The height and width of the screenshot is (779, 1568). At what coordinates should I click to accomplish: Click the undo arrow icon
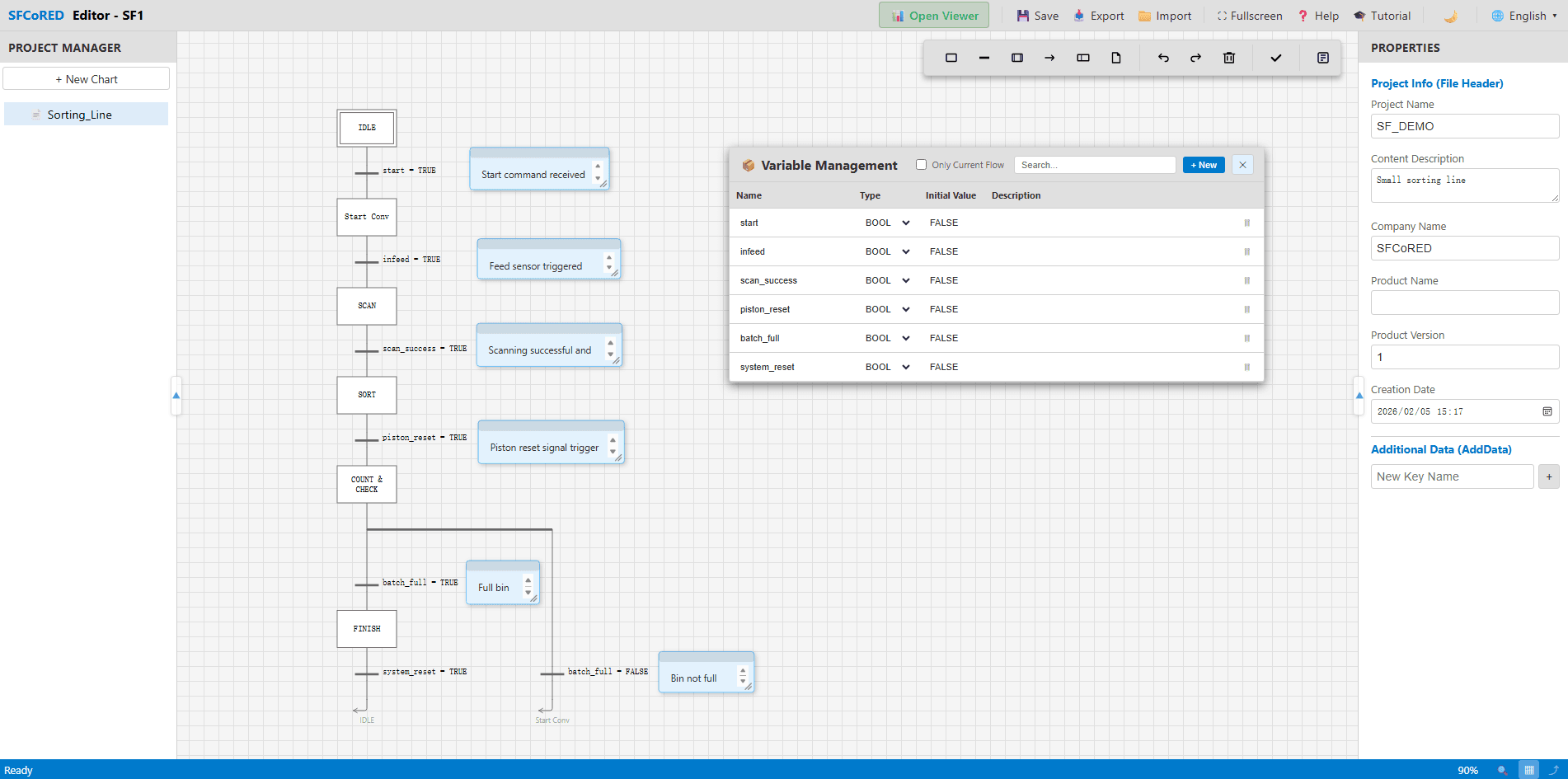pos(1163,58)
